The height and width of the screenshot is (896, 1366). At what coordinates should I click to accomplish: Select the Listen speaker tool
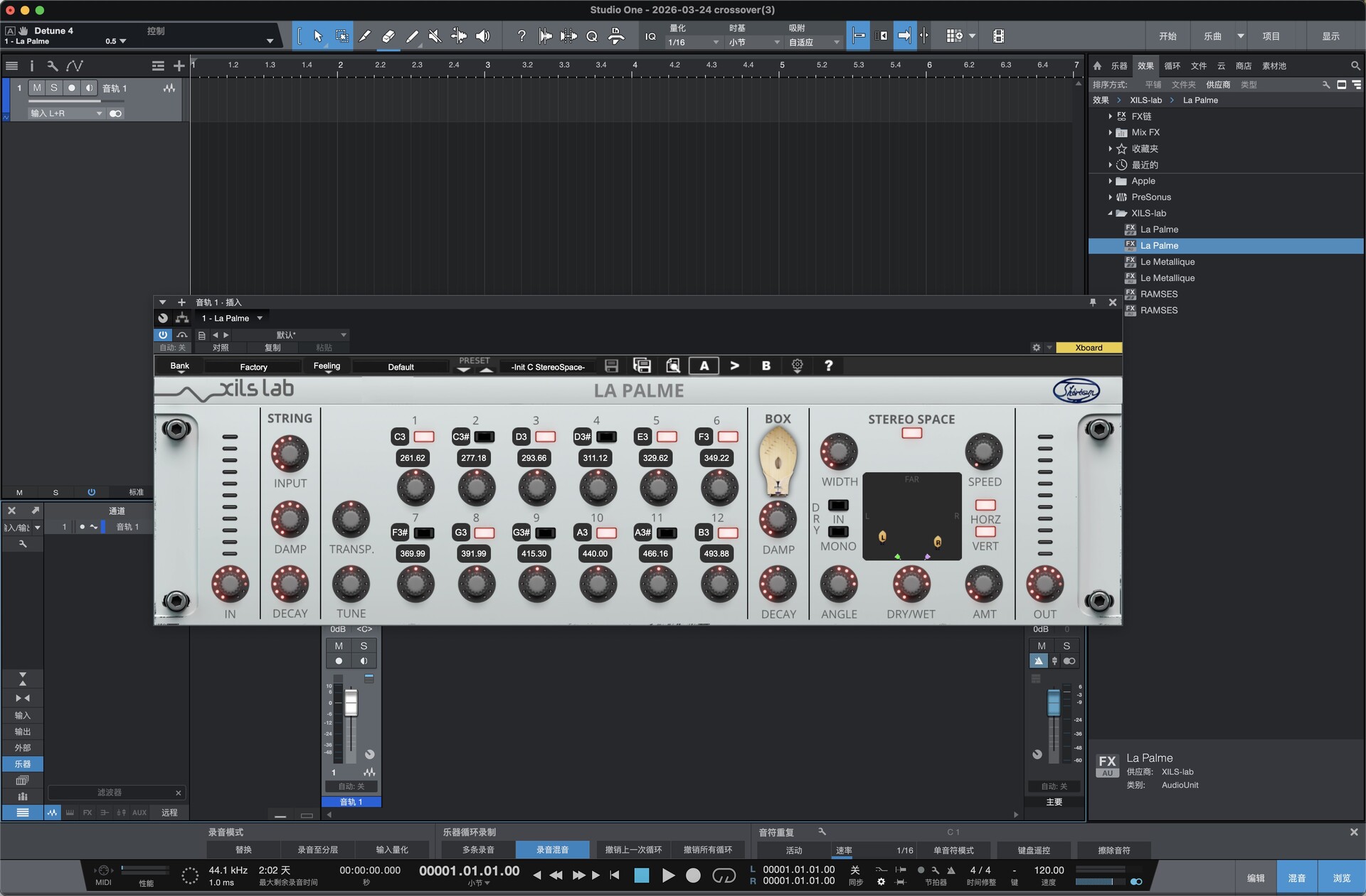click(483, 36)
